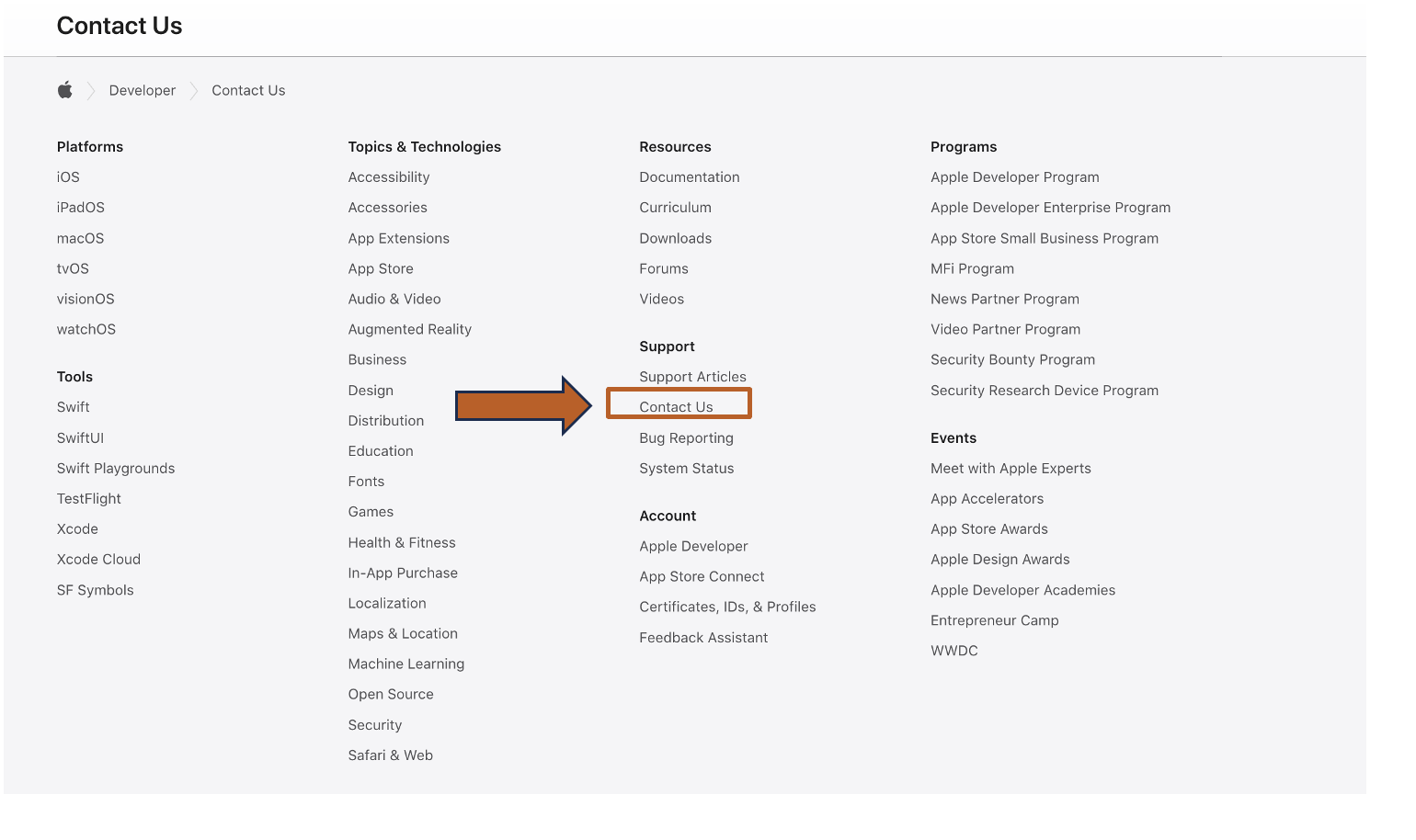Screen dimensions: 1416x840
Task: Select the visionOS platform link
Action: (86, 299)
